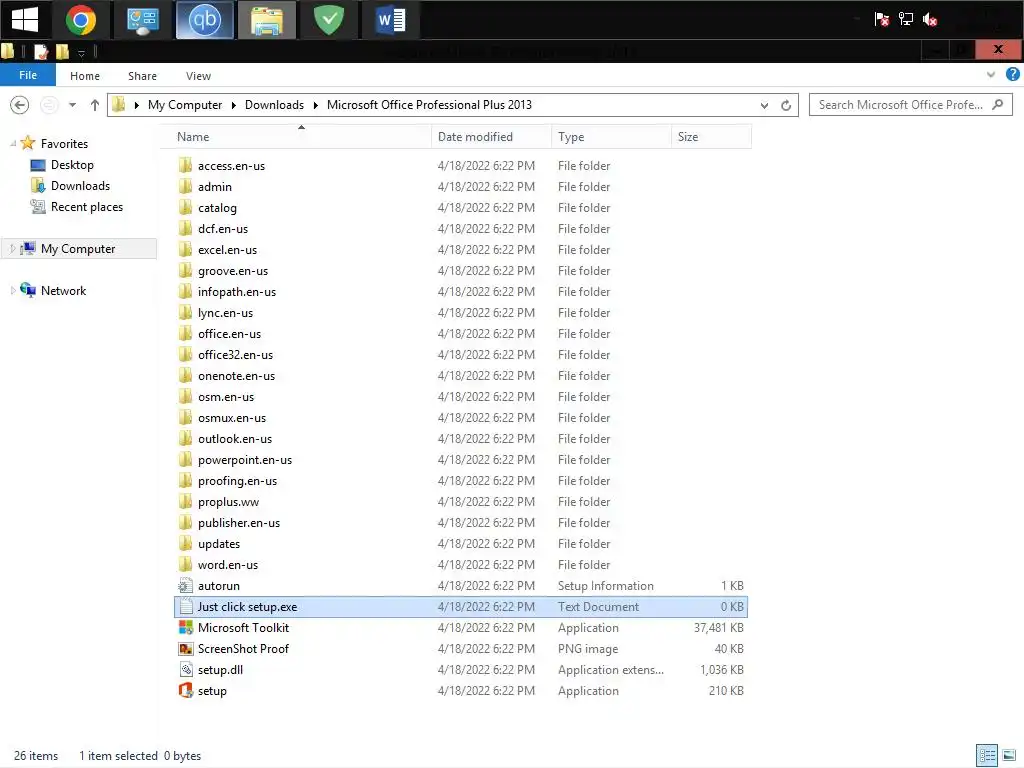
Task: Click the muted volume tray icon
Action: [x=930, y=20]
